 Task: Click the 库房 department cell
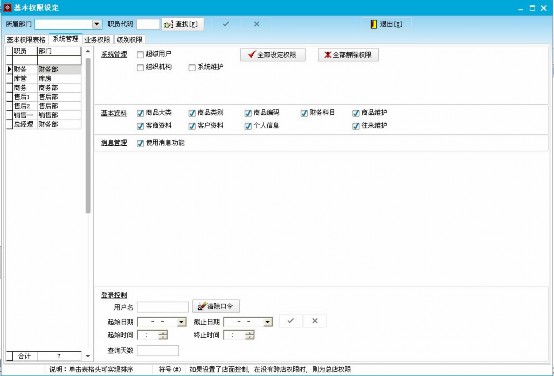coord(59,79)
